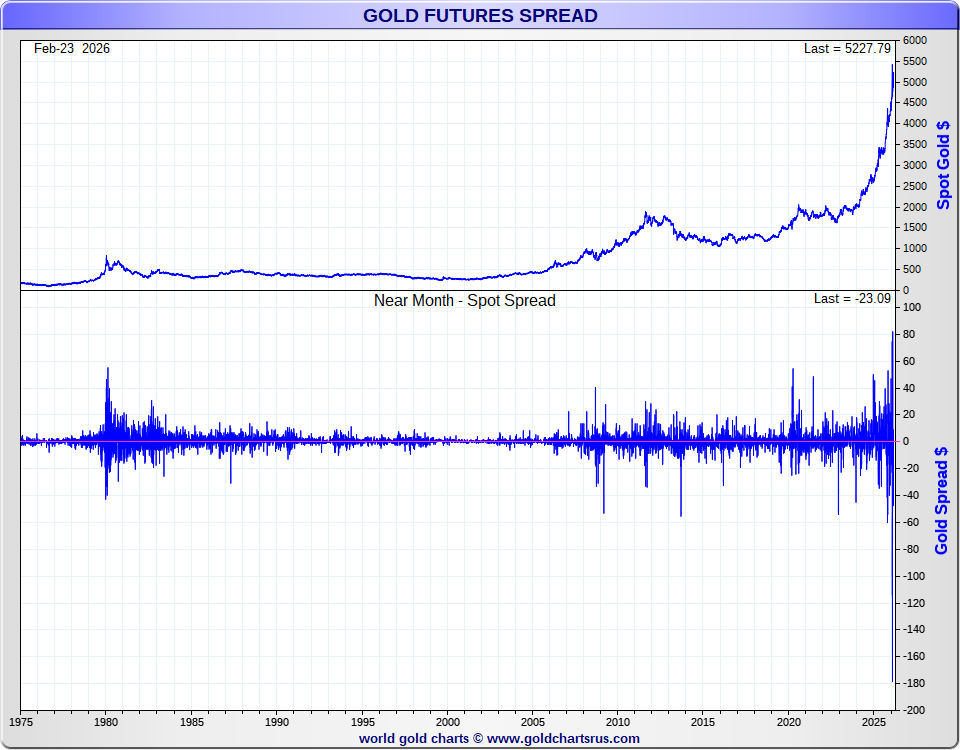Click the GOLD FUTURES SPREAD chart title
Image resolution: width=960 pixels, height=750 pixels.
coord(480,16)
